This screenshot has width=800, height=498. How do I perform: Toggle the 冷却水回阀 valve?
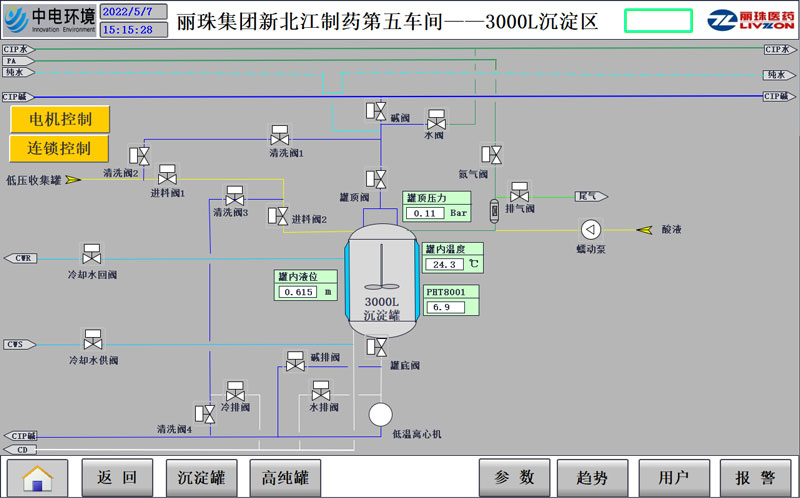[x=92, y=255]
